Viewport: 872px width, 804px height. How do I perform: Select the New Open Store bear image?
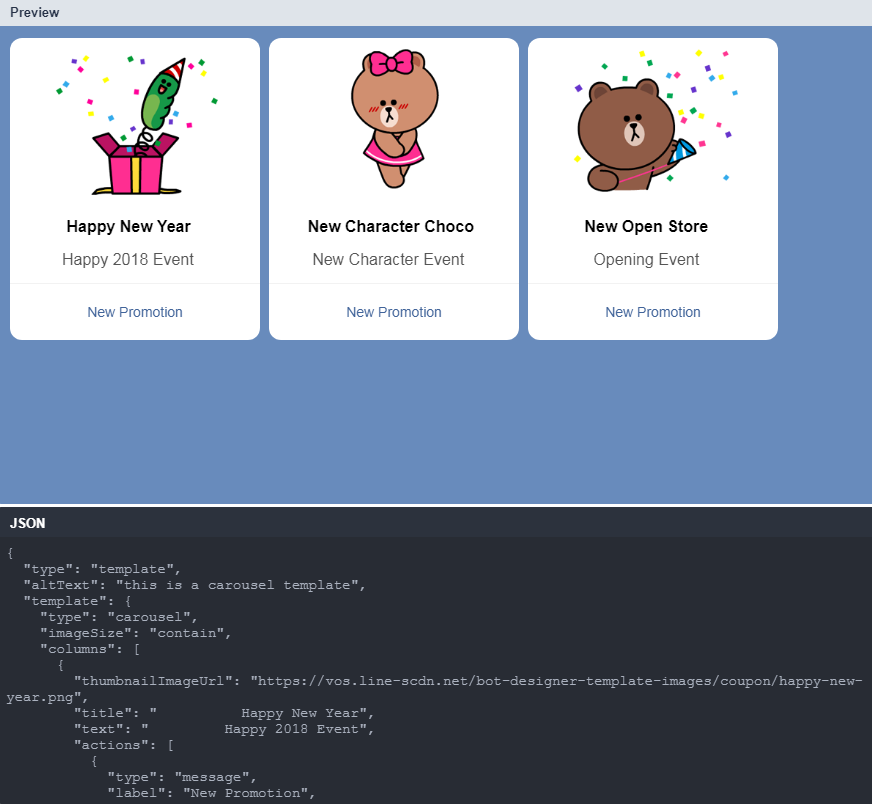(x=652, y=120)
